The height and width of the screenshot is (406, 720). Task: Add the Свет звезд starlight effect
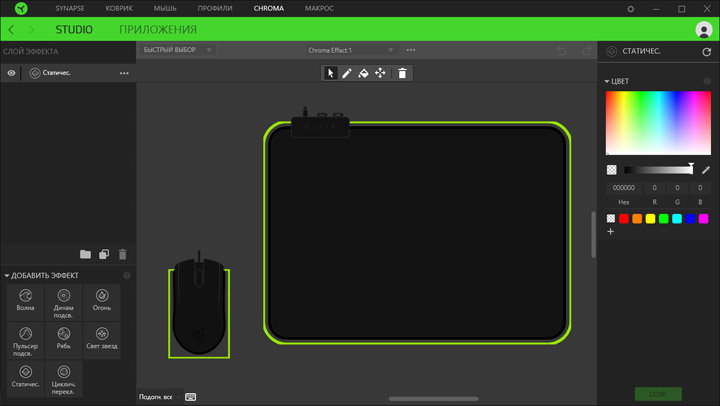(x=102, y=340)
